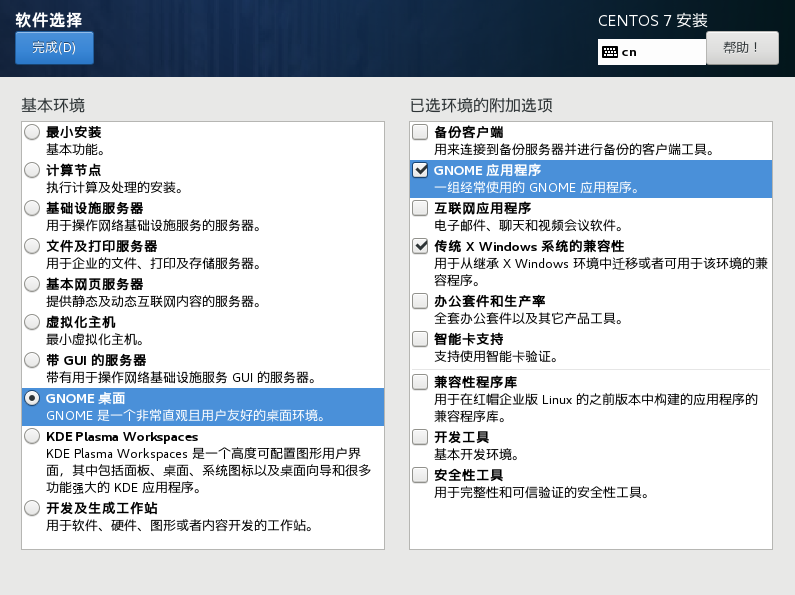This screenshot has width=795, height=595.
Task: Select the GNOME 桌面 radio button
Action: (x=32, y=398)
